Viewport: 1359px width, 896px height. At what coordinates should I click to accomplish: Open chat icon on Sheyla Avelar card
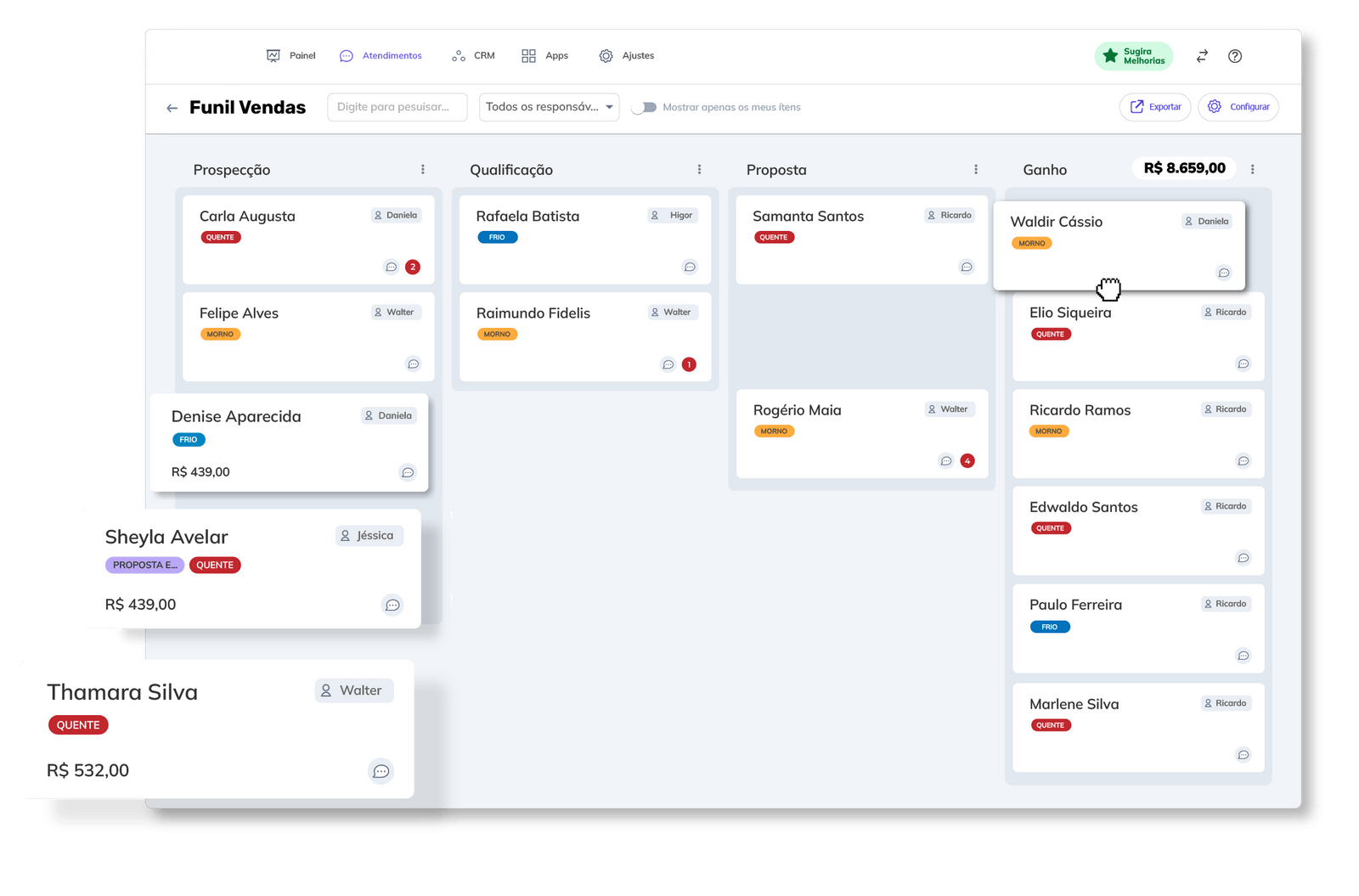click(392, 606)
